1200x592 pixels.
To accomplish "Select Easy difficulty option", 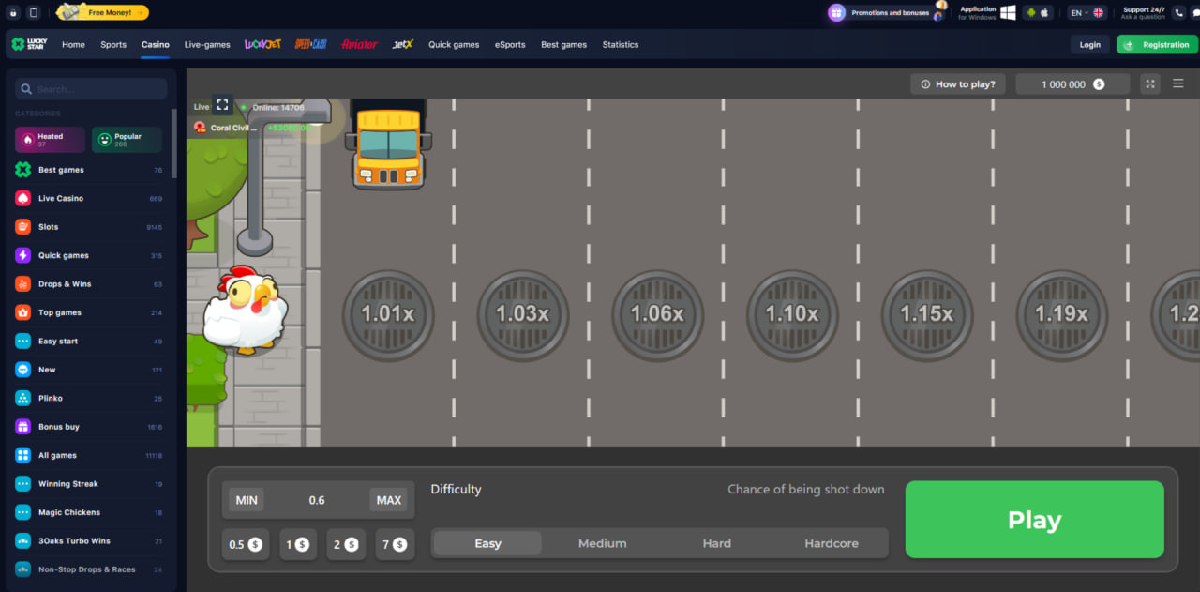I will [x=488, y=543].
